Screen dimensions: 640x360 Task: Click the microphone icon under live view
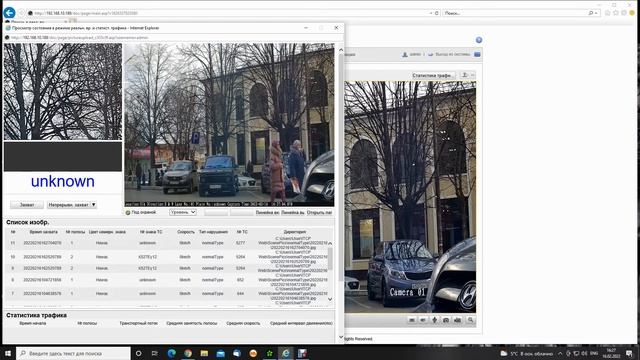point(434,320)
